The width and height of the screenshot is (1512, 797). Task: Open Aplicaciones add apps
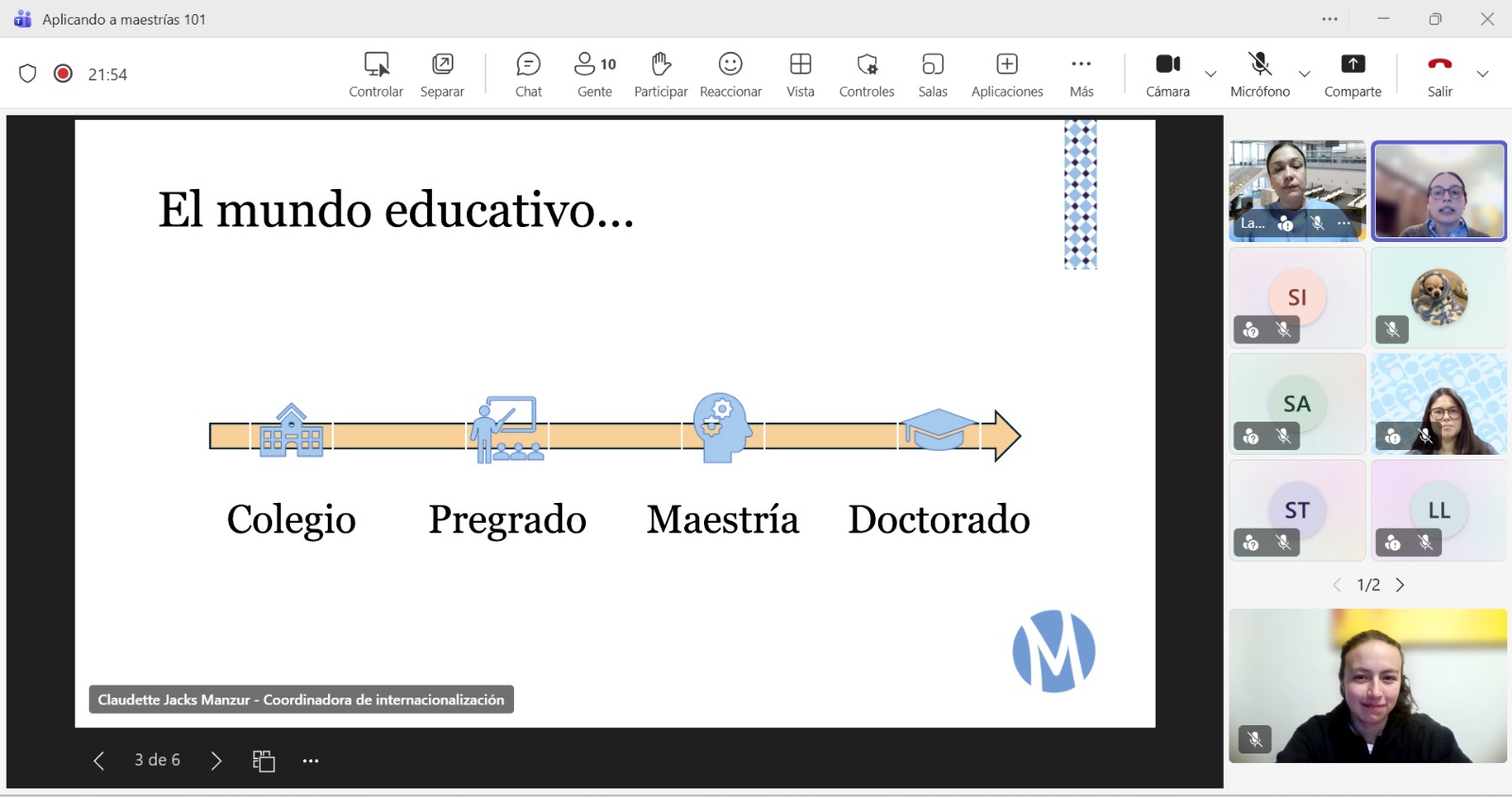(1006, 74)
